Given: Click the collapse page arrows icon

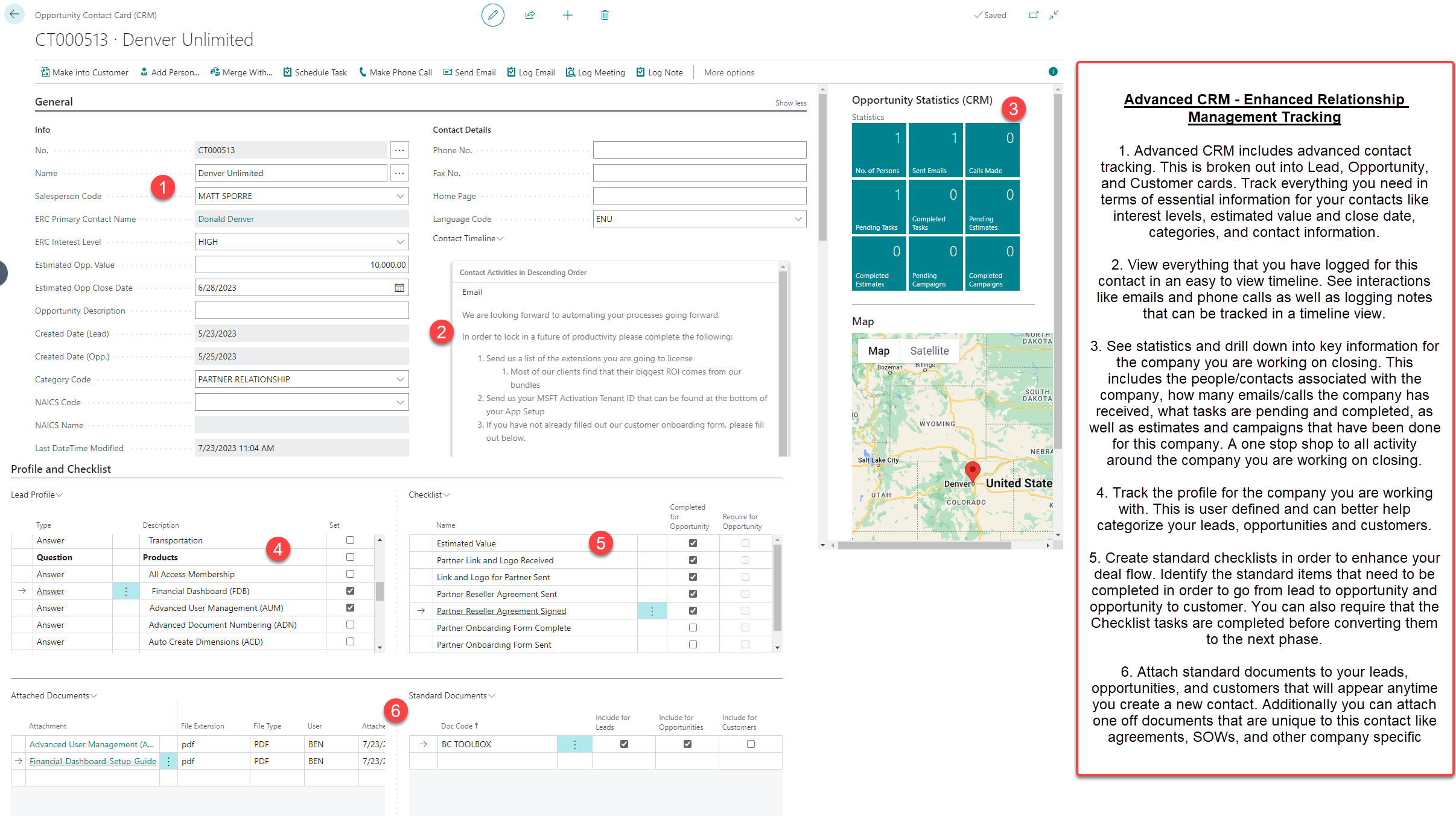Looking at the screenshot, I should click(1054, 15).
